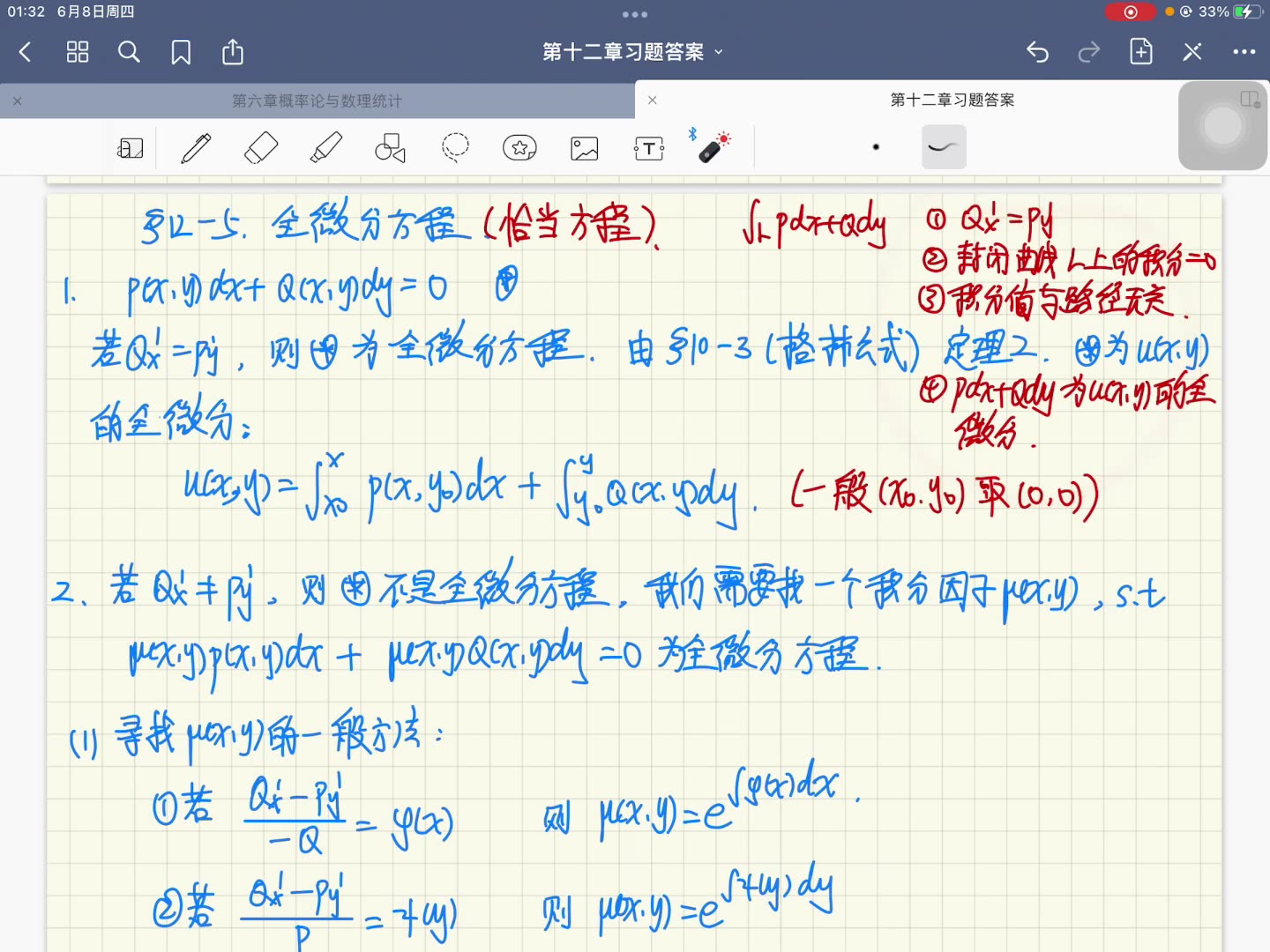Select the curved stroke style option
The image size is (1270, 952).
[x=944, y=147]
